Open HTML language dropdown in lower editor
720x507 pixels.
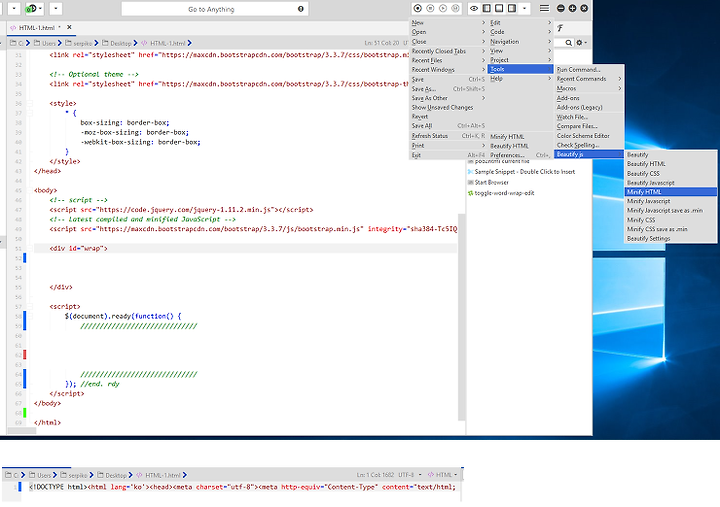[443, 475]
